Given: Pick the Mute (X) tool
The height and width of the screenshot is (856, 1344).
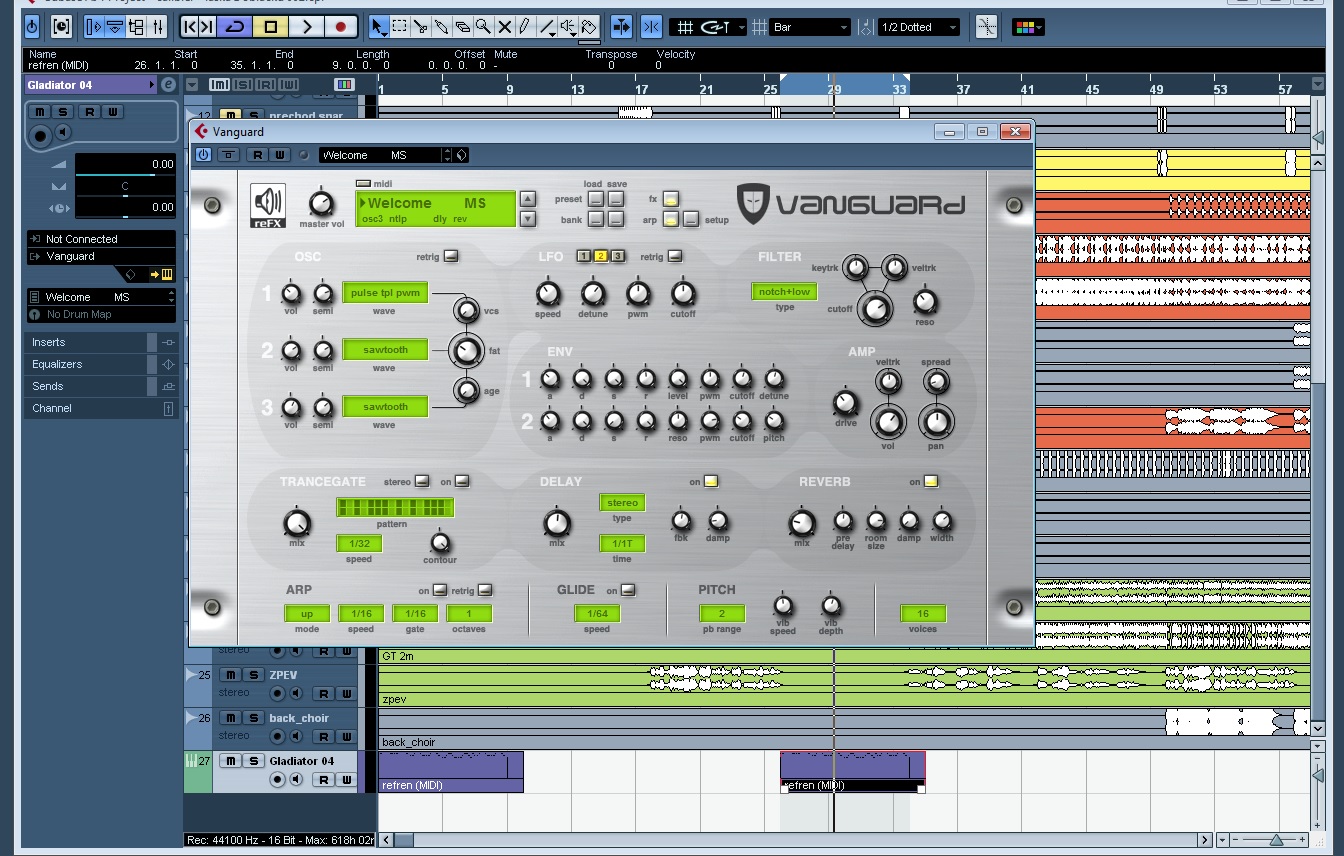Looking at the screenshot, I should [x=504, y=27].
